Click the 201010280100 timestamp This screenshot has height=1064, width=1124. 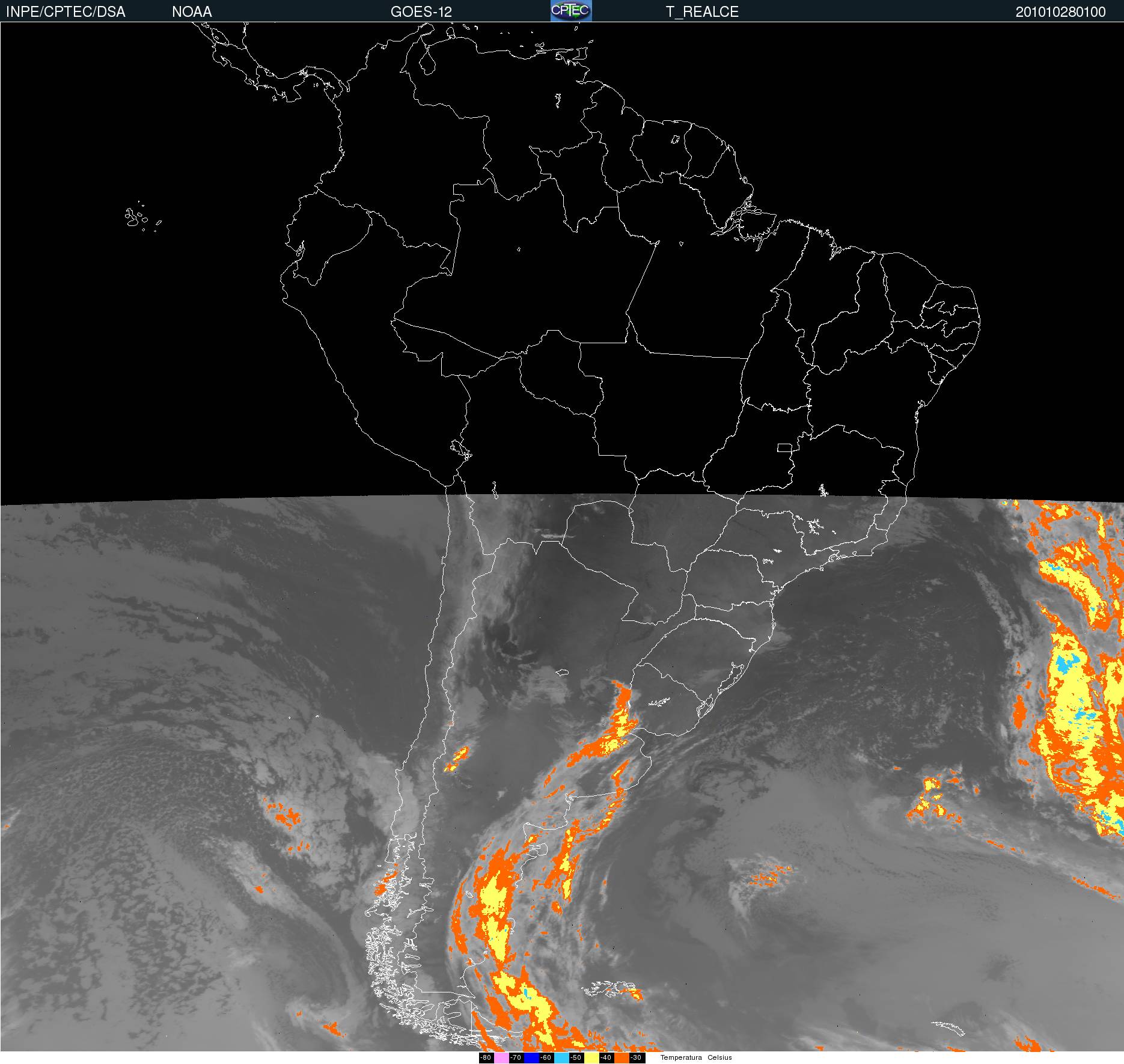[x=1060, y=12]
